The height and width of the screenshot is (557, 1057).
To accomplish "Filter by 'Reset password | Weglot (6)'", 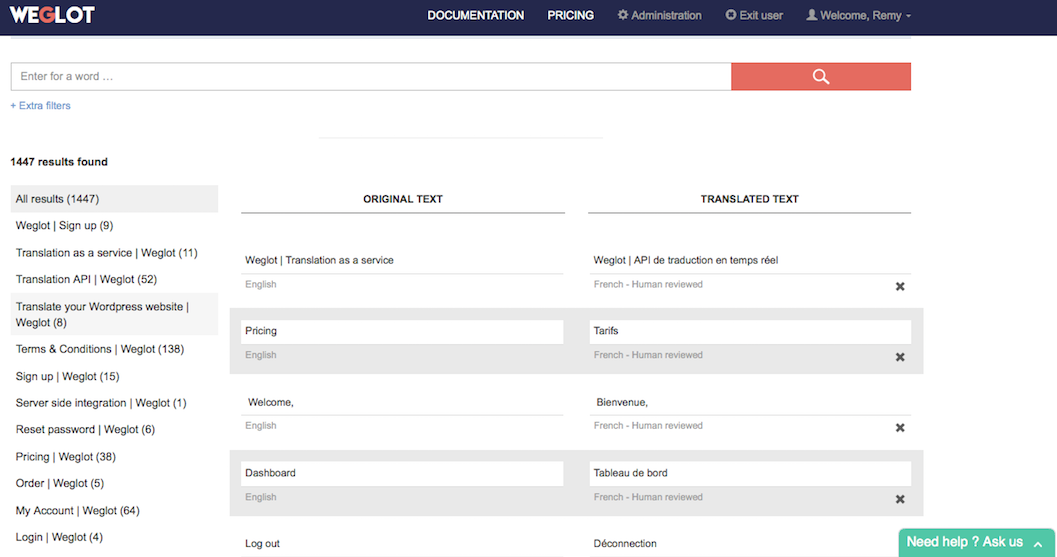I will pos(85,430).
